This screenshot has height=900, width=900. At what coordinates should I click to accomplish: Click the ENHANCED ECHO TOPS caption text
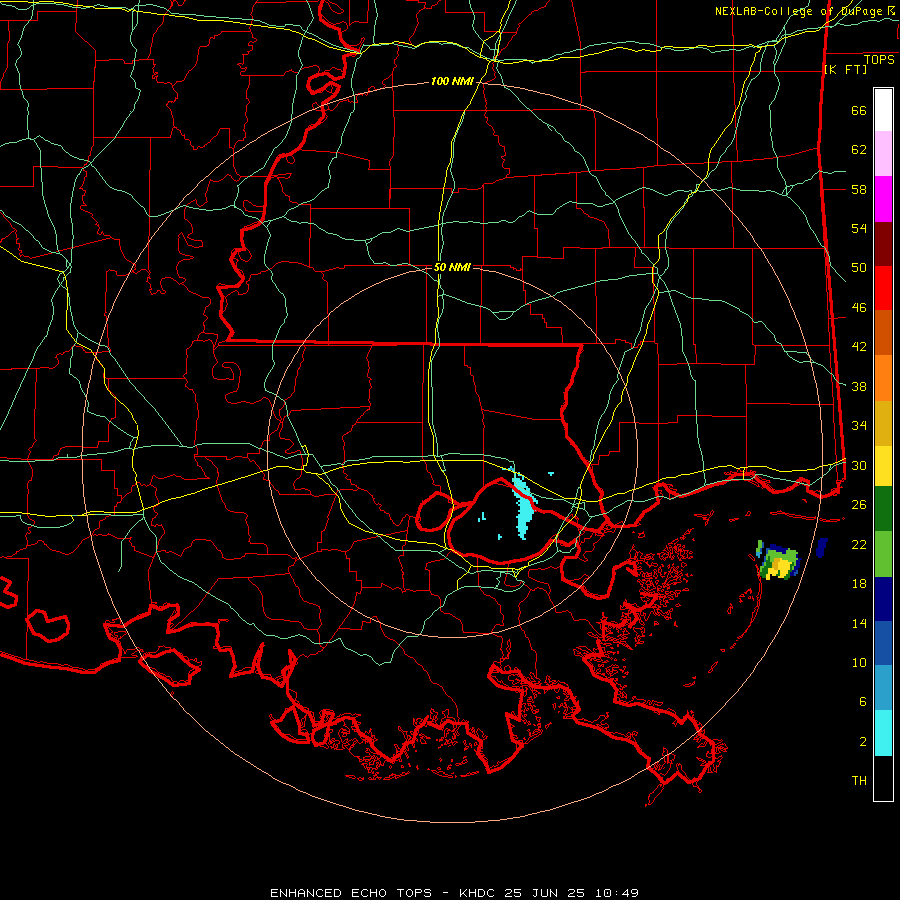coord(351,893)
